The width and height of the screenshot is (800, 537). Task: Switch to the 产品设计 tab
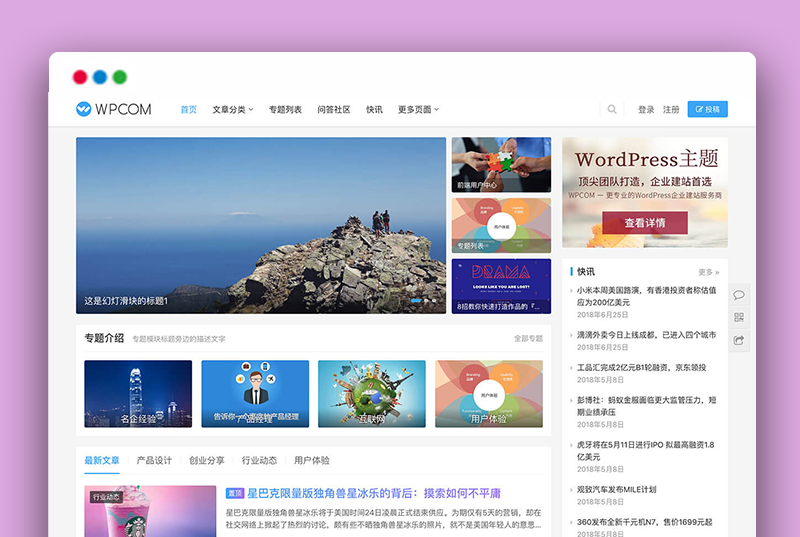pos(154,460)
